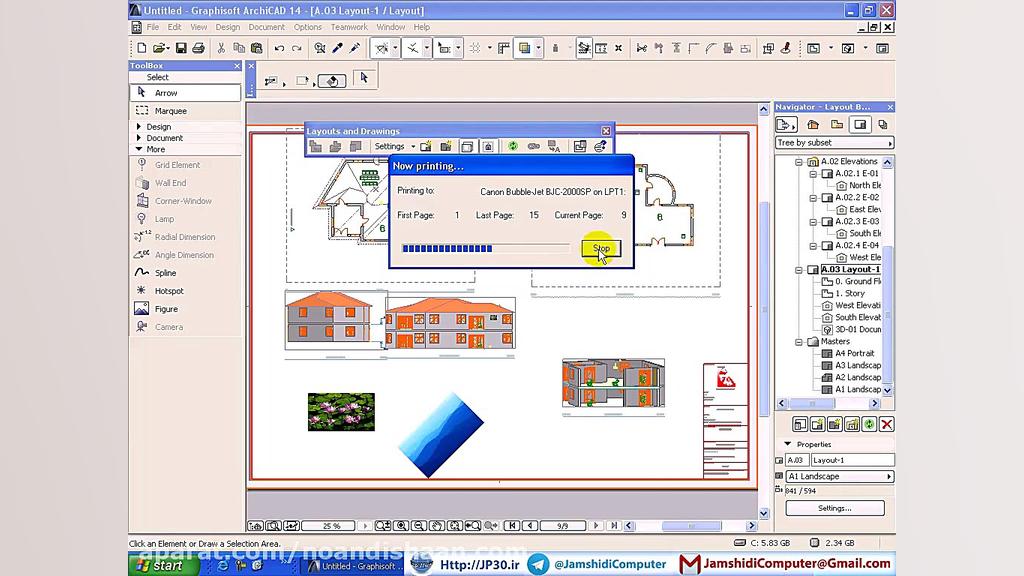Toggle the eraser-shaped button in info box
Viewport: 1024px width, 576px height.
[332, 81]
